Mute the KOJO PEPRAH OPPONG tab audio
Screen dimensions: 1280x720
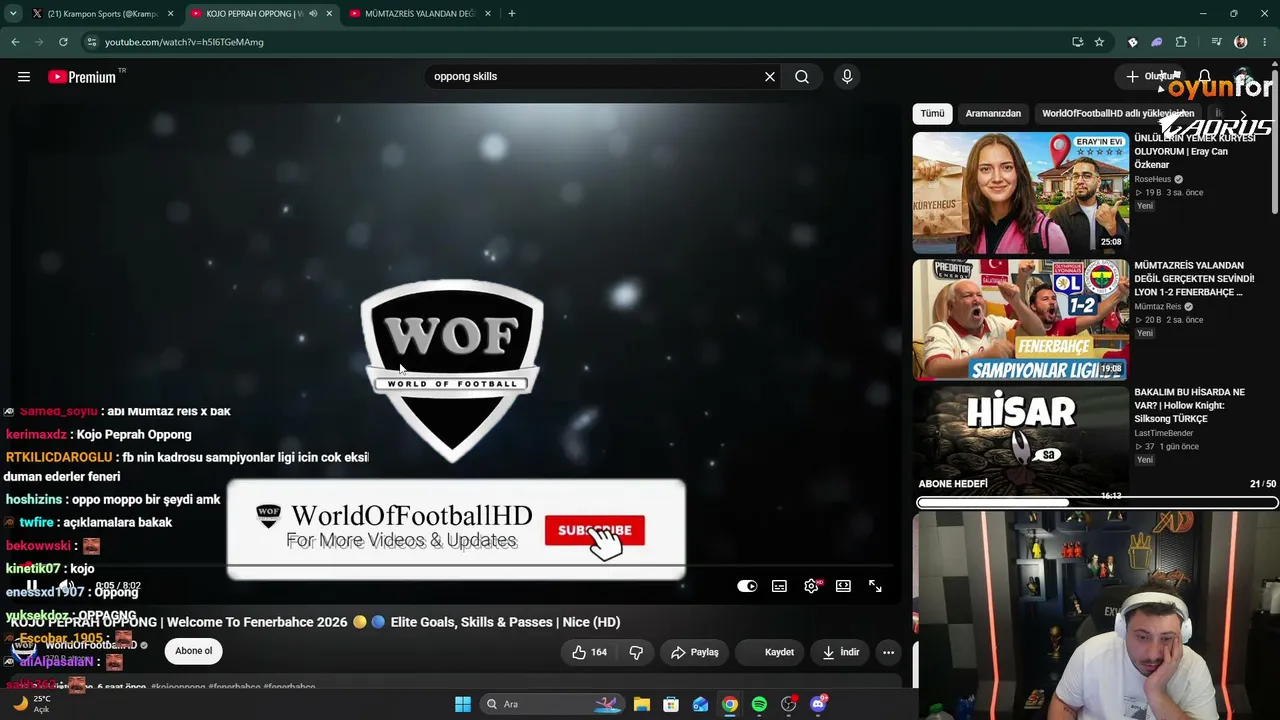point(313,14)
